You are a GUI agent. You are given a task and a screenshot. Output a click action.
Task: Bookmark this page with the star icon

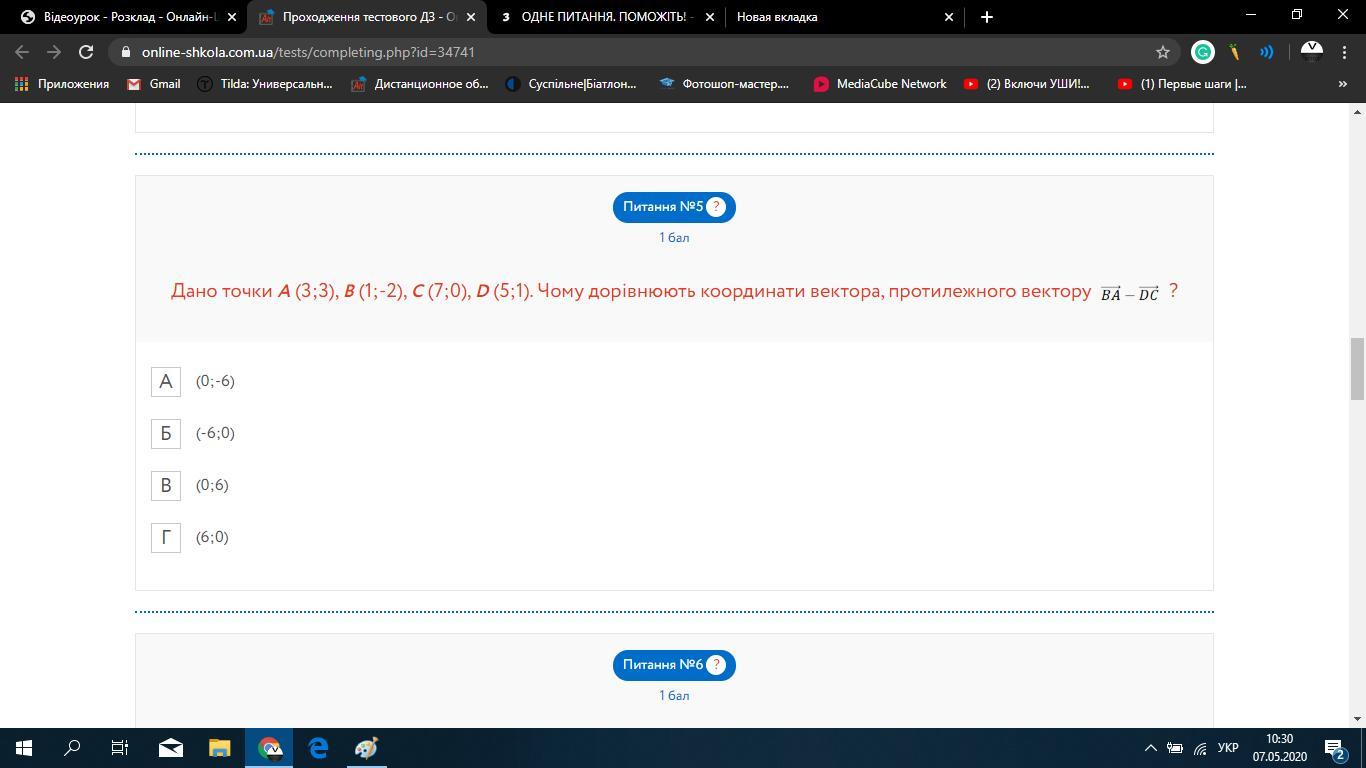coord(1163,52)
